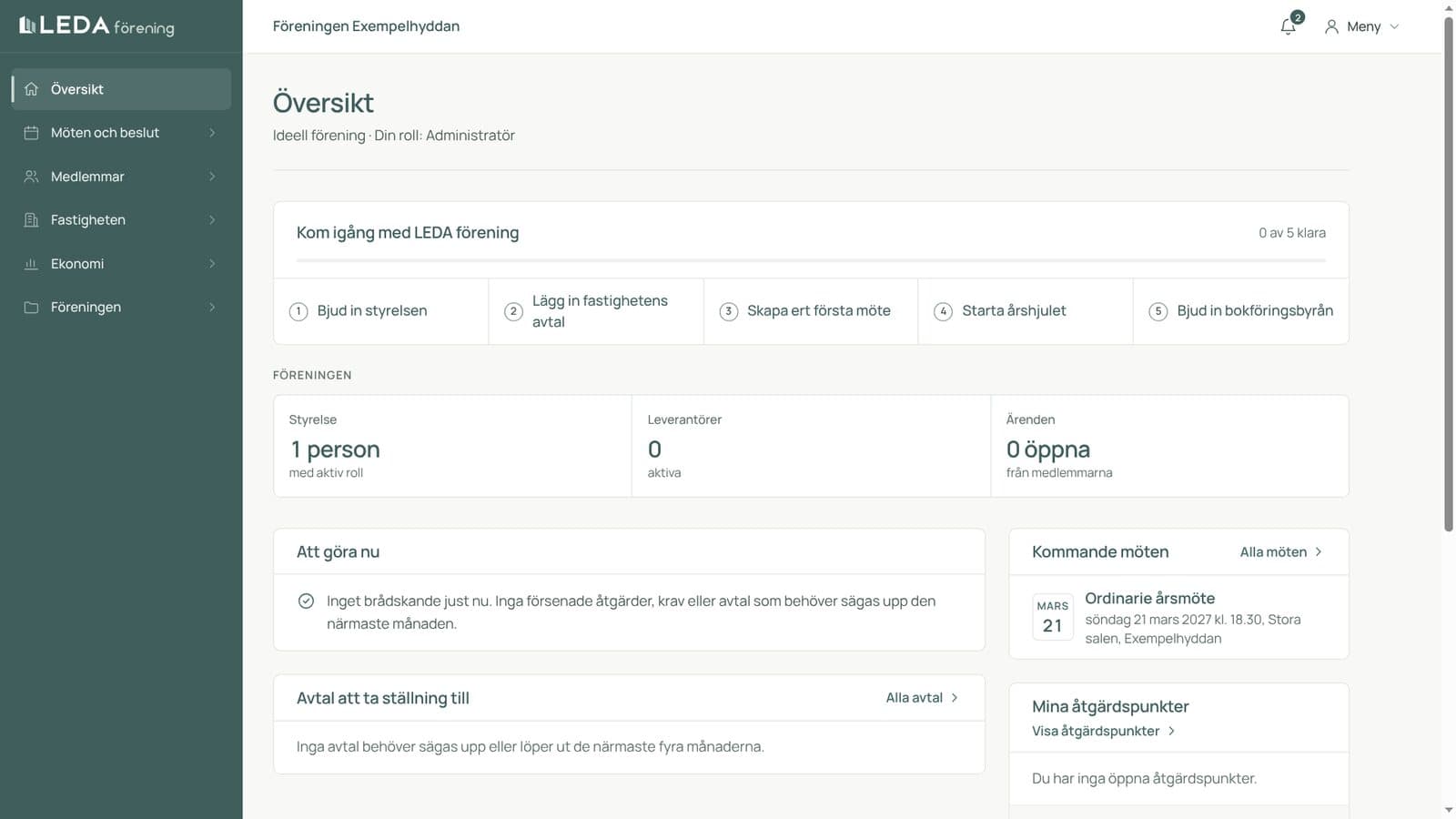Click the folder icon beside Föreningen

31,308
